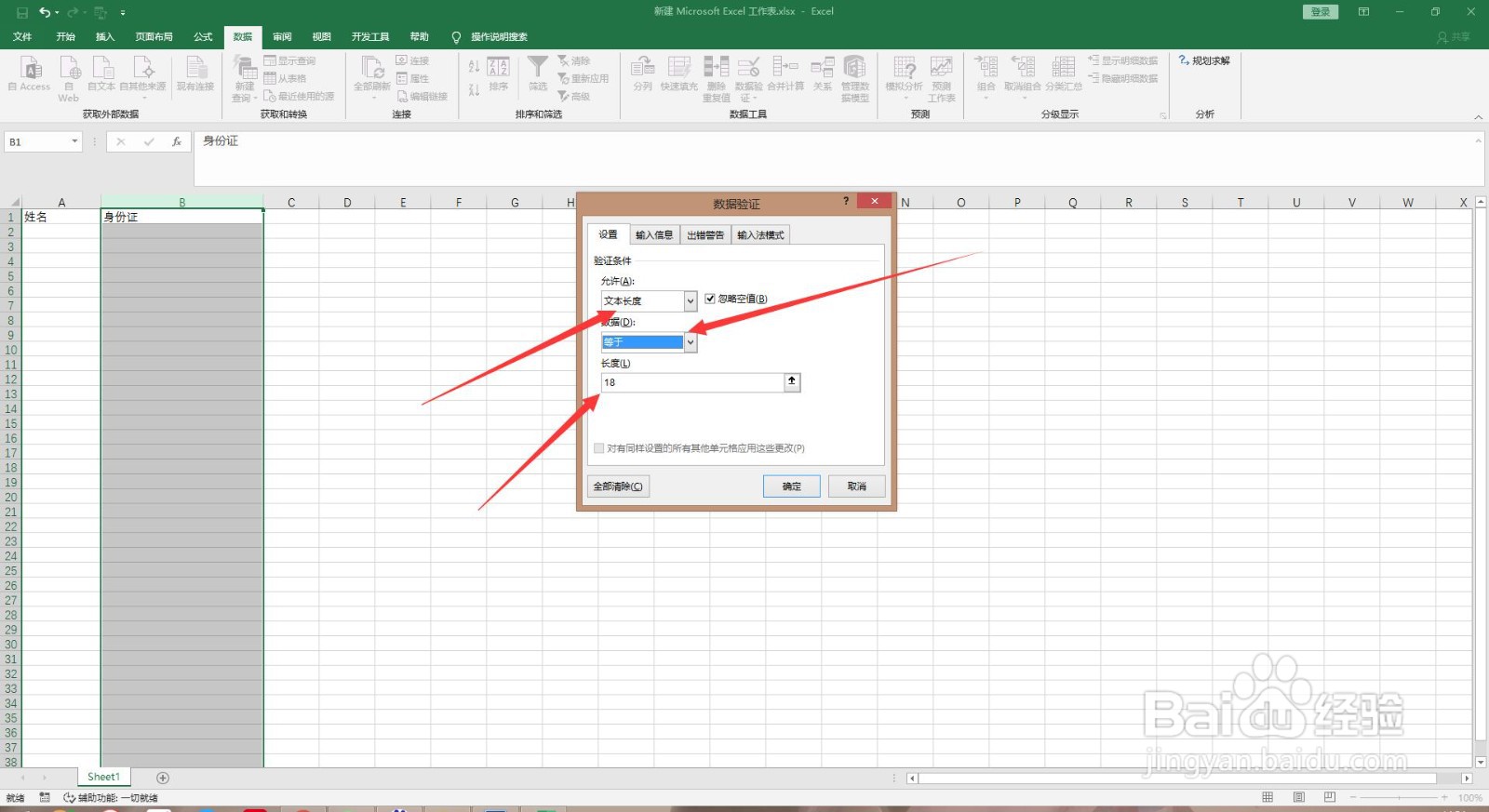Image resolution: width=1489 pixels, height=812 pixels.
Task: Click the sort ascending A-Z icon
Action: [x=474, y=67]
